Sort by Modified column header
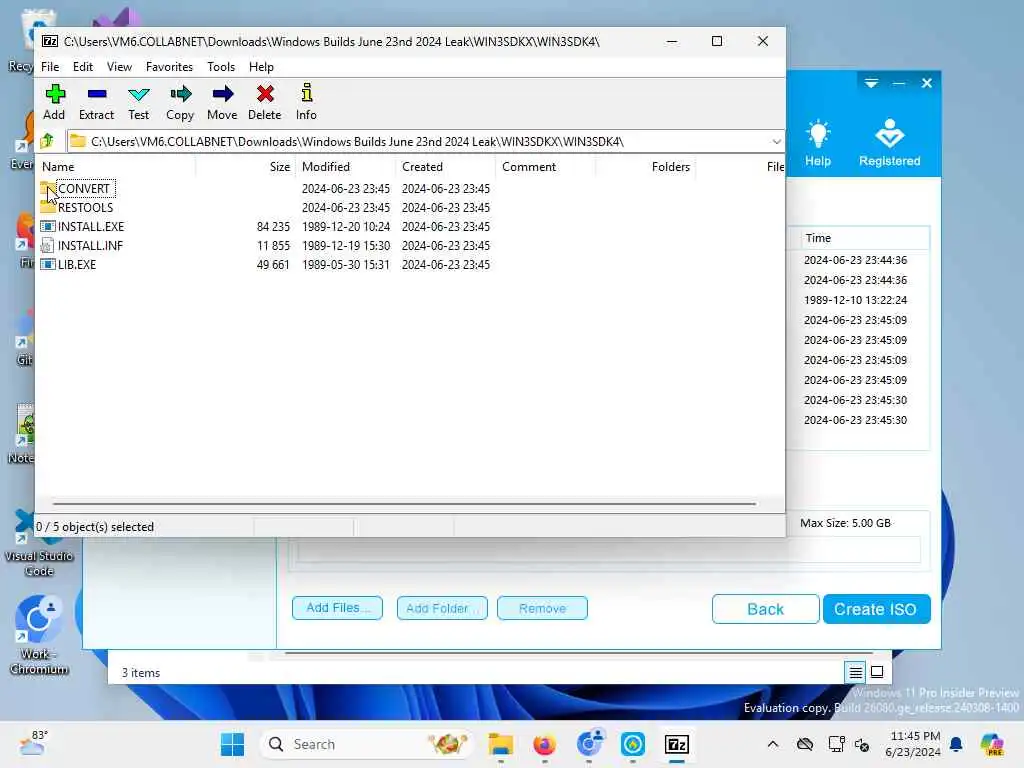The image size is (1024, 768). click(346, 167)
